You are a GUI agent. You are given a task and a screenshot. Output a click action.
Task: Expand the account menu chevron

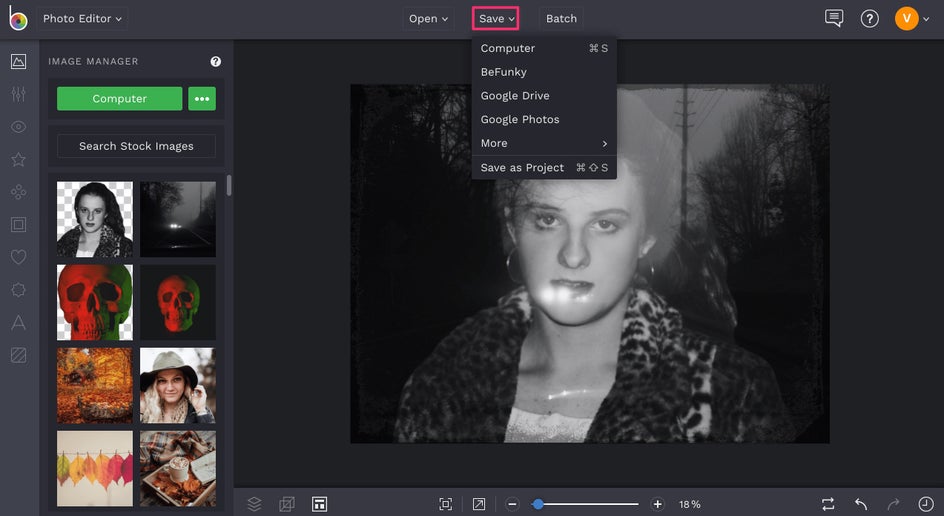coord(927,19)
